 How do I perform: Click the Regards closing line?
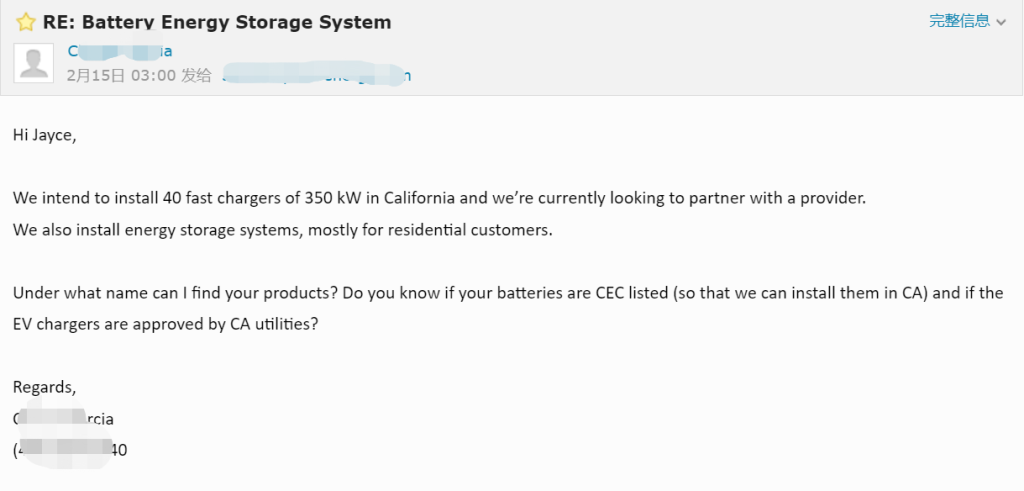[44, 387]
